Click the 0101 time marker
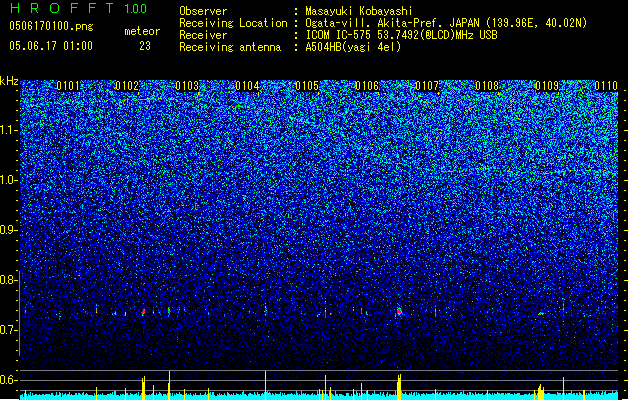Image resolution: width=629 pixels, height=400 pixels. pos(68,86)
